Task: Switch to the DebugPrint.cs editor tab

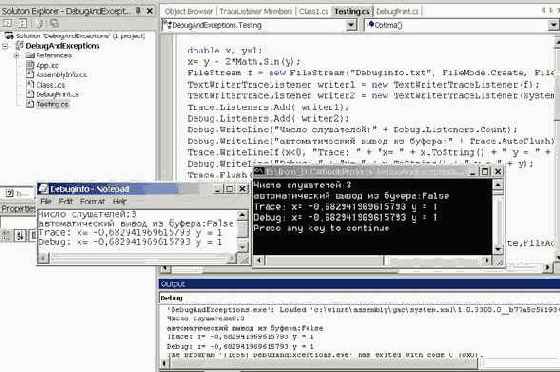Action: [397, 11]
